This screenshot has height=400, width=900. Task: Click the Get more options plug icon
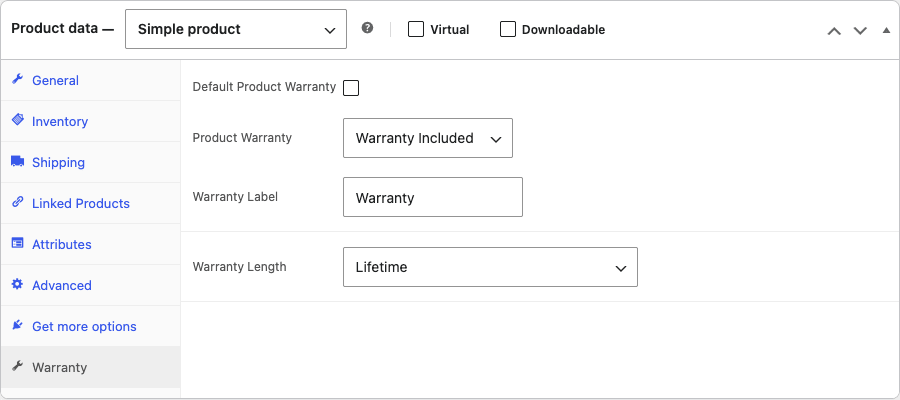pyautogui.click(x=18, y=325)
